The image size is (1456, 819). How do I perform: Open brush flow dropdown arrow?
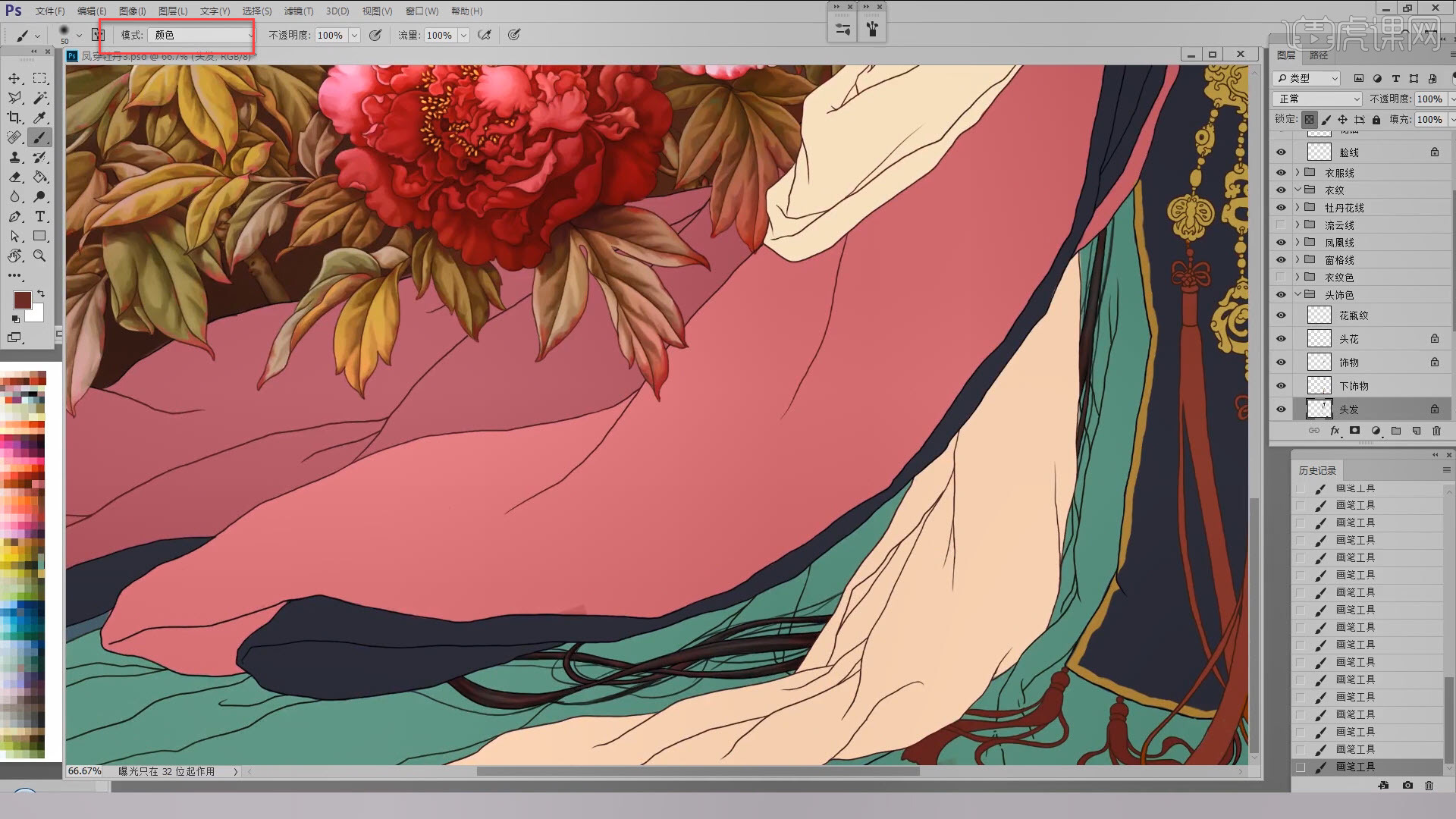click(x=463, y=35)
